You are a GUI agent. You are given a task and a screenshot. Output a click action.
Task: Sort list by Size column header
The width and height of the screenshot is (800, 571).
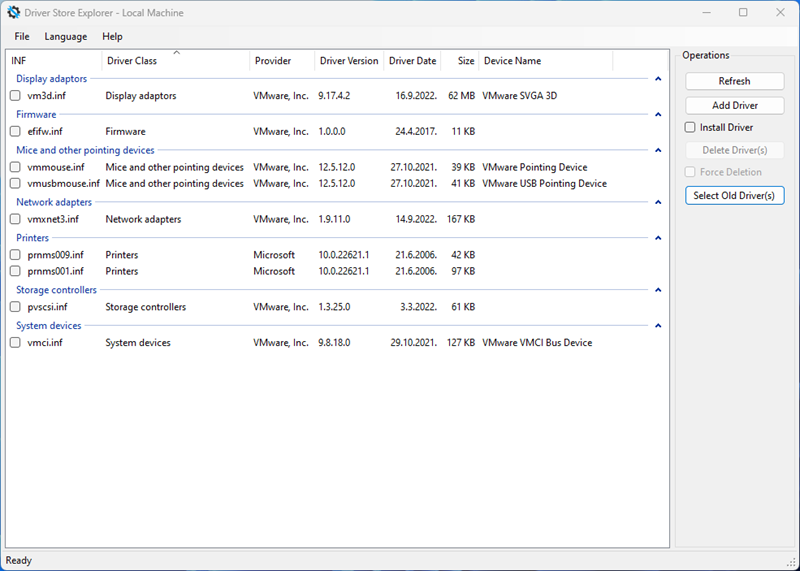(466, 61)
